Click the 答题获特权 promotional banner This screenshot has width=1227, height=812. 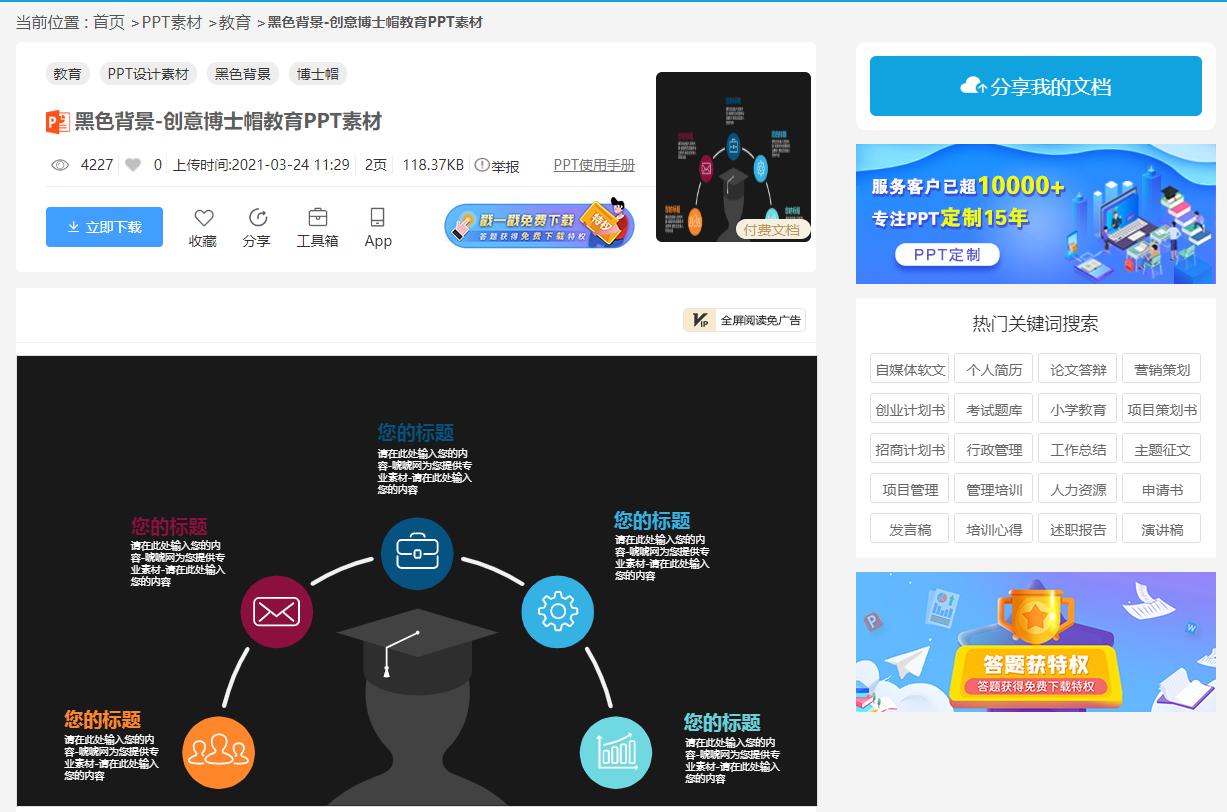(1035, 641)
